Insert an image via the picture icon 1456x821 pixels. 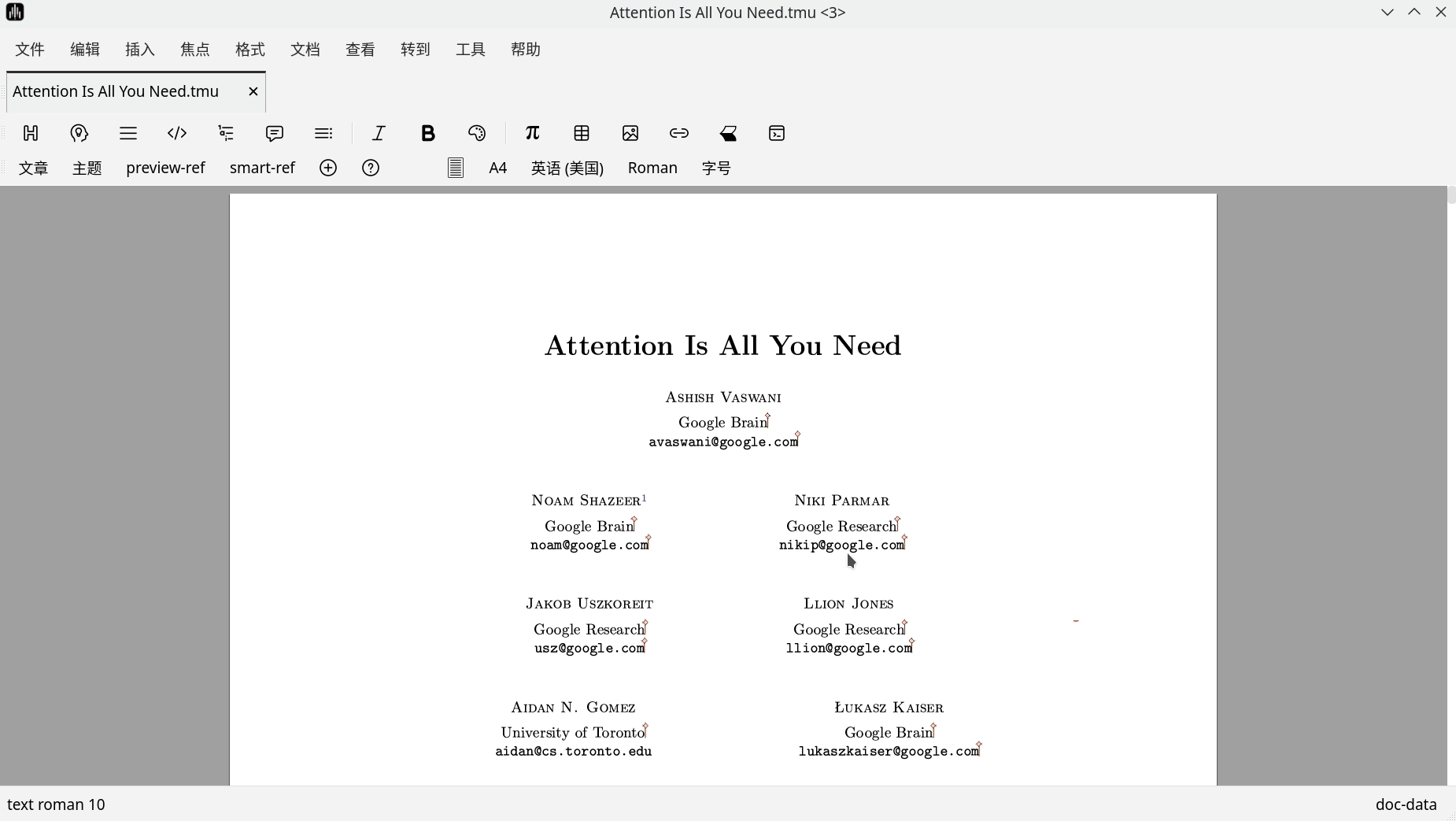[x=630, y=133]
